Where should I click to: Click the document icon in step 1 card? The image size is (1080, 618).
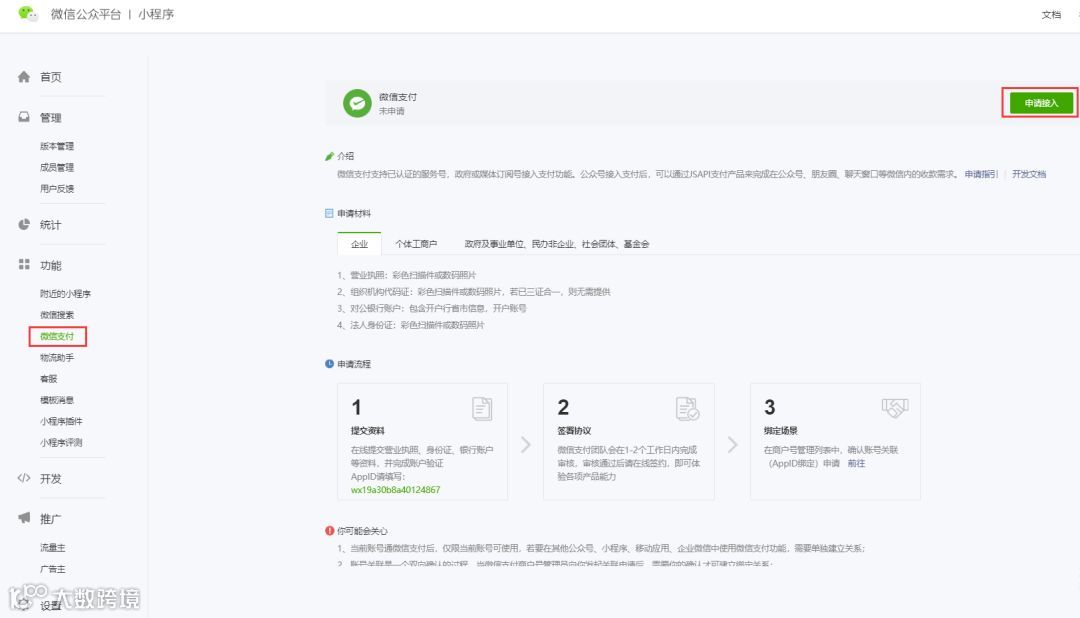click(x=482, y=409)
